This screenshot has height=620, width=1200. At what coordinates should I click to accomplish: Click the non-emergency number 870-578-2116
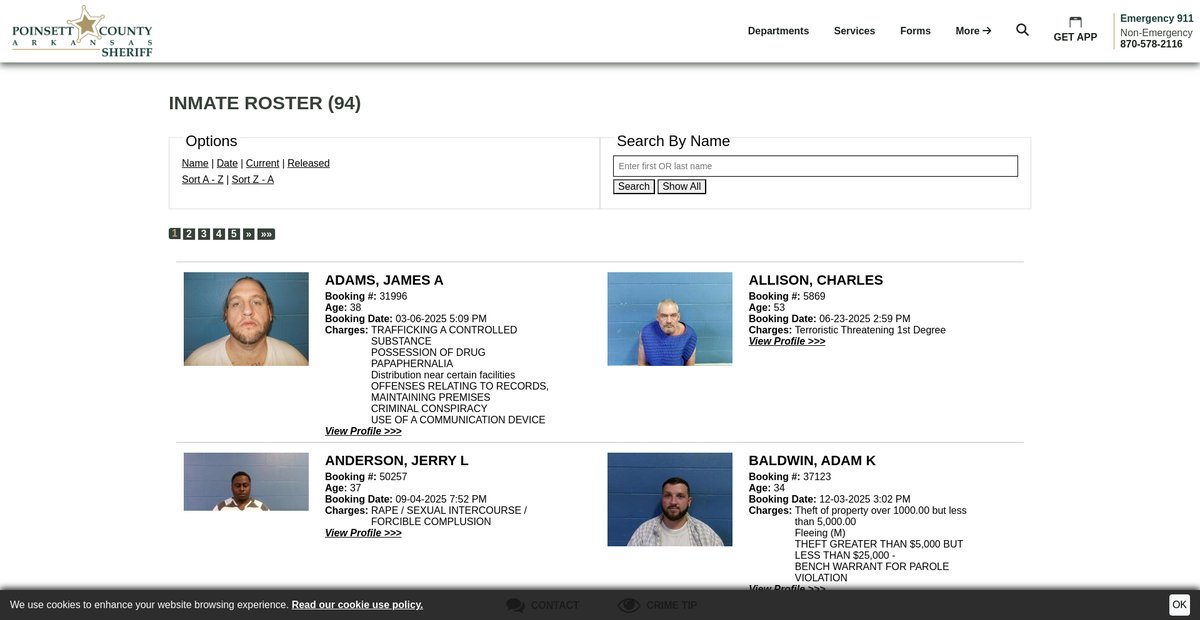coord(1151,44)
